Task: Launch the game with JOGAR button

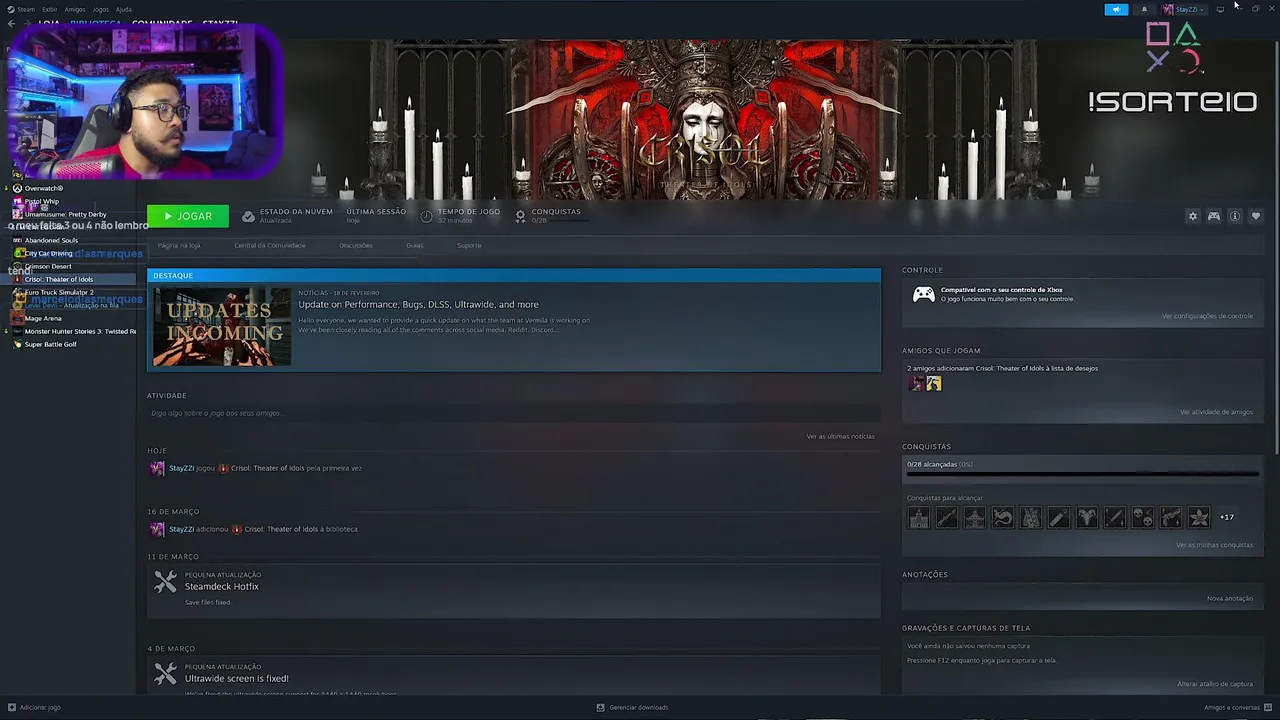Action: click(187, 216)
